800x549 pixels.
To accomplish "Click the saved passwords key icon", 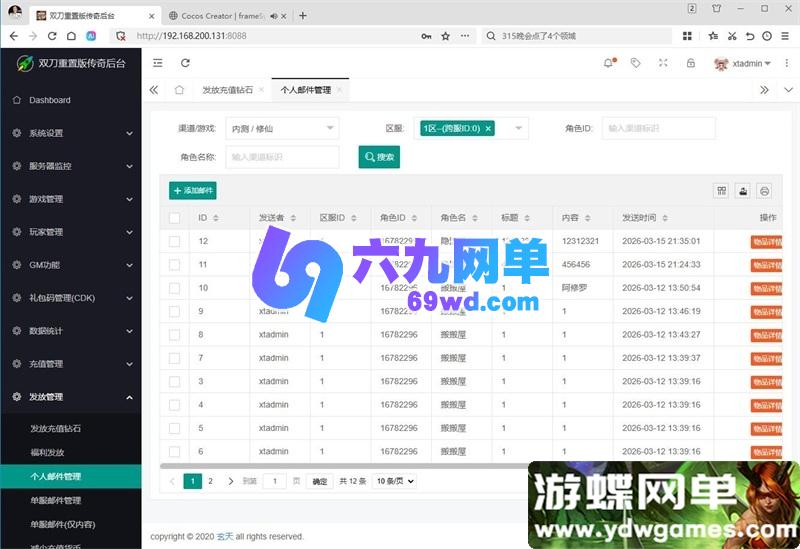I will point(426,36).
